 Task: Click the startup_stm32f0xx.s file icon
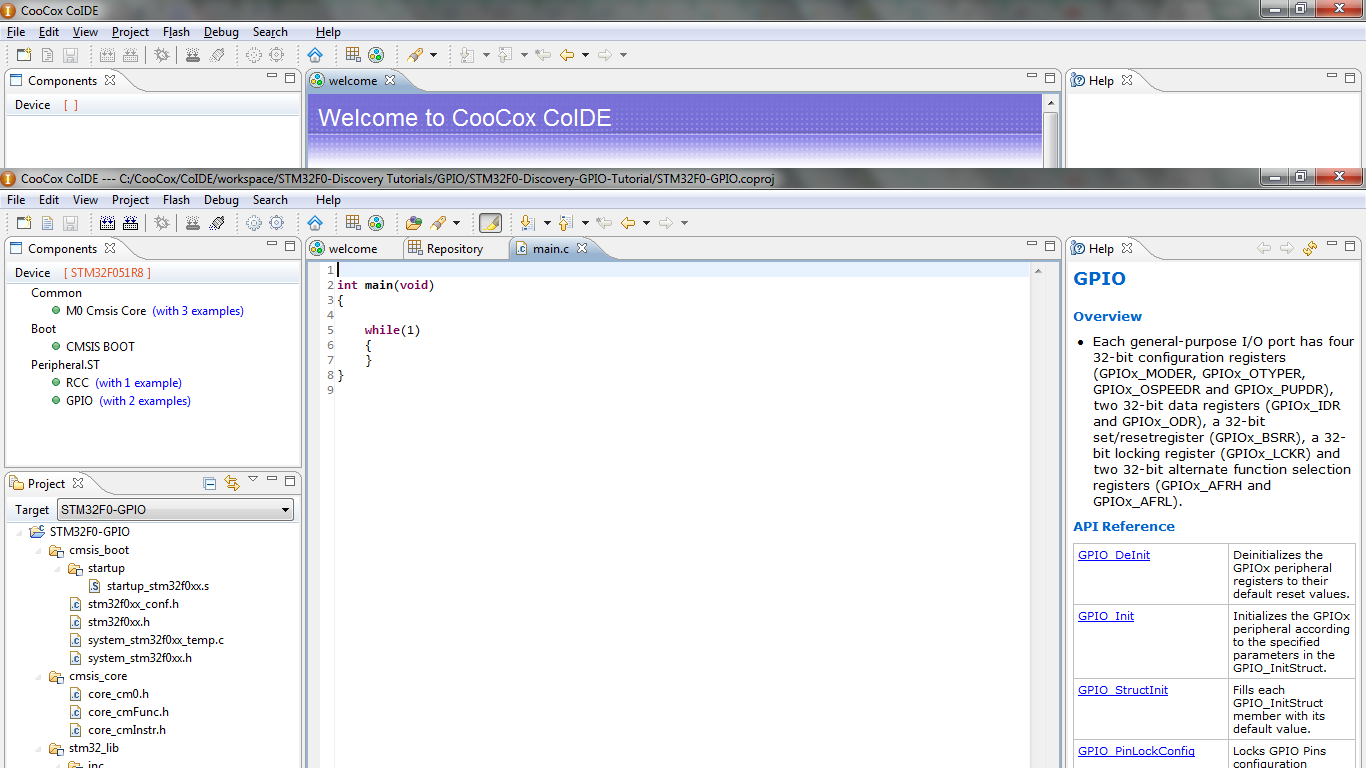coord(95,586)
